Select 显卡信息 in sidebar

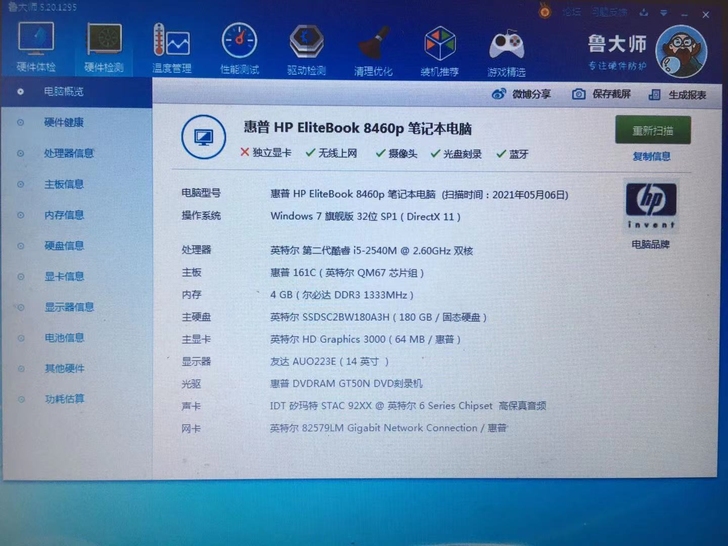(64, 276)
